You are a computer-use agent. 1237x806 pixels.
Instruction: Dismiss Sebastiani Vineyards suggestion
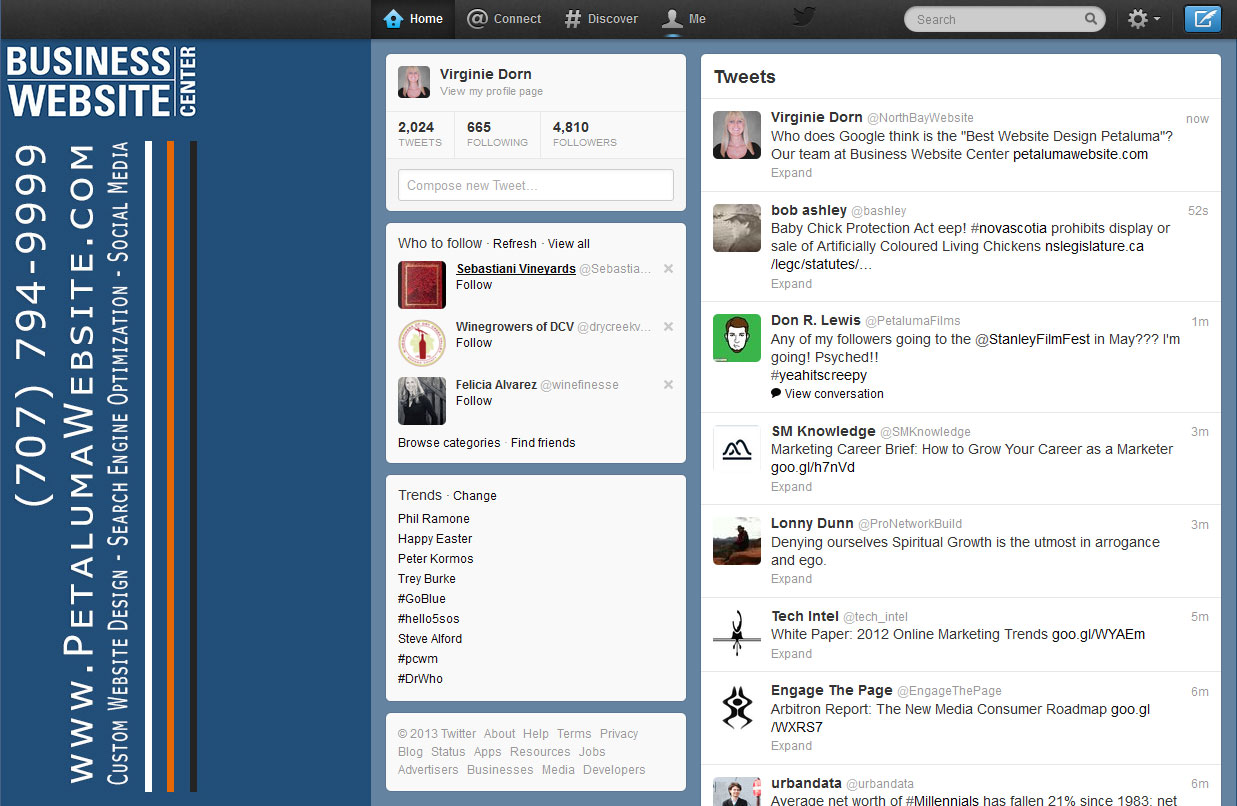click(x=668, y=268)
